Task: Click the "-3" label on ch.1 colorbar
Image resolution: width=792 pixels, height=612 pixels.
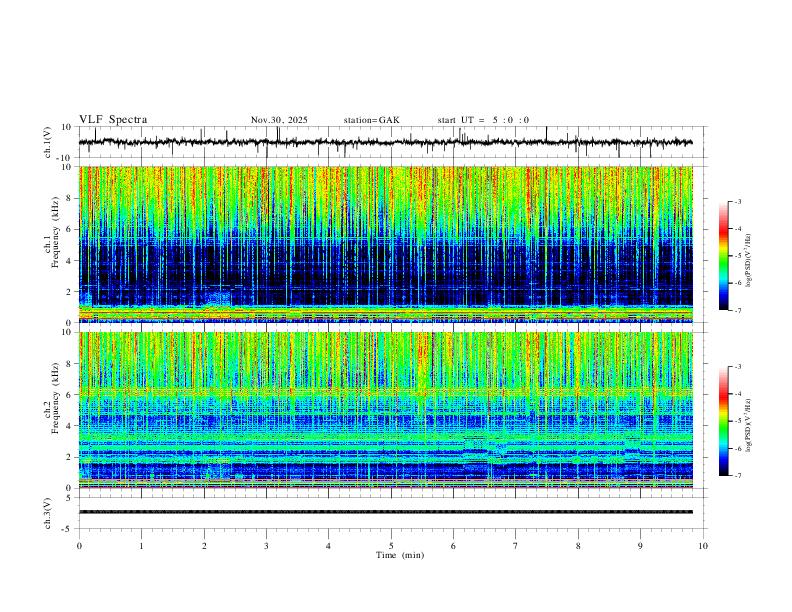Action: click(x=737, y=201)
